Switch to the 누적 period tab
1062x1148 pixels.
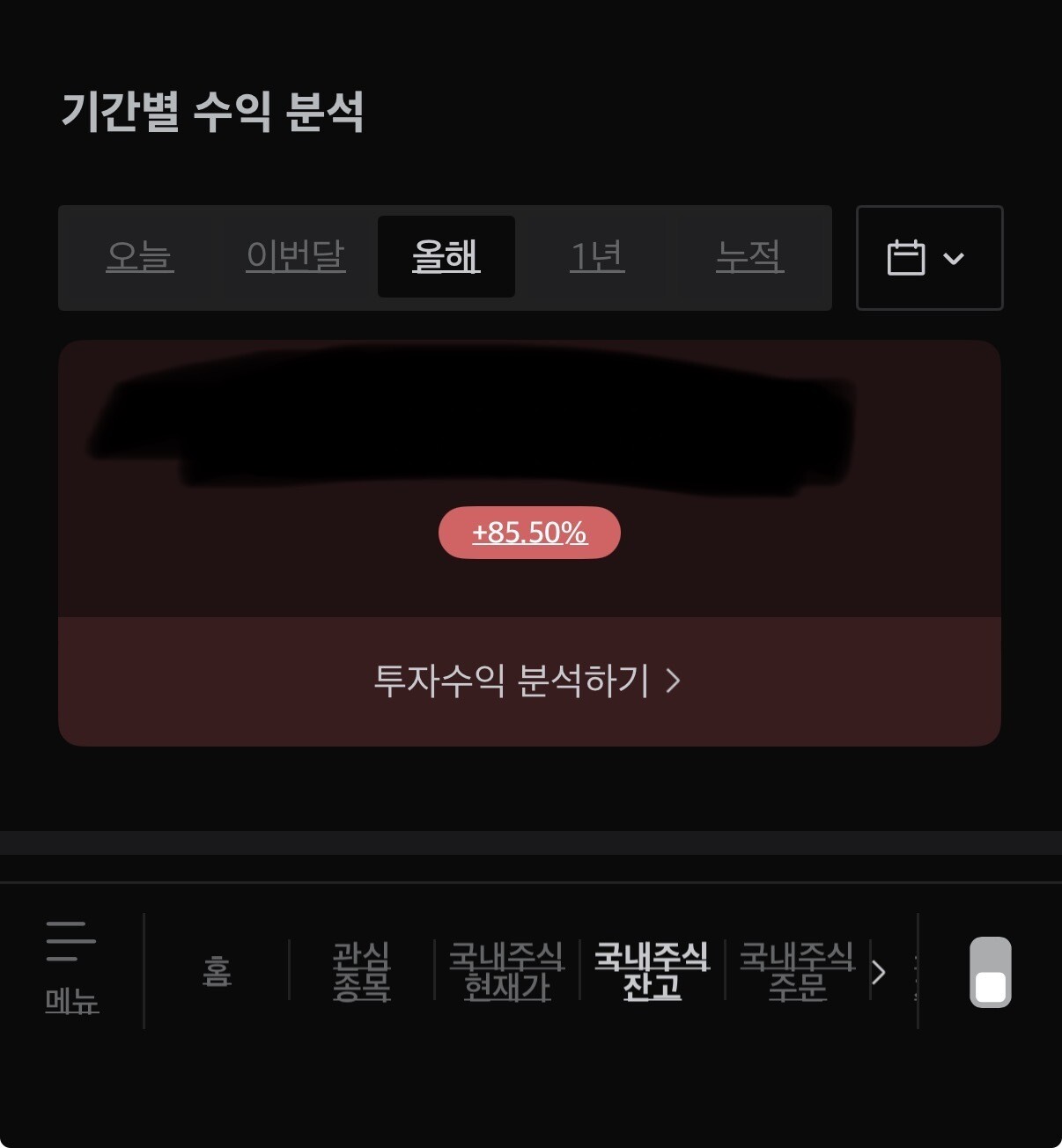click(749, 256)
